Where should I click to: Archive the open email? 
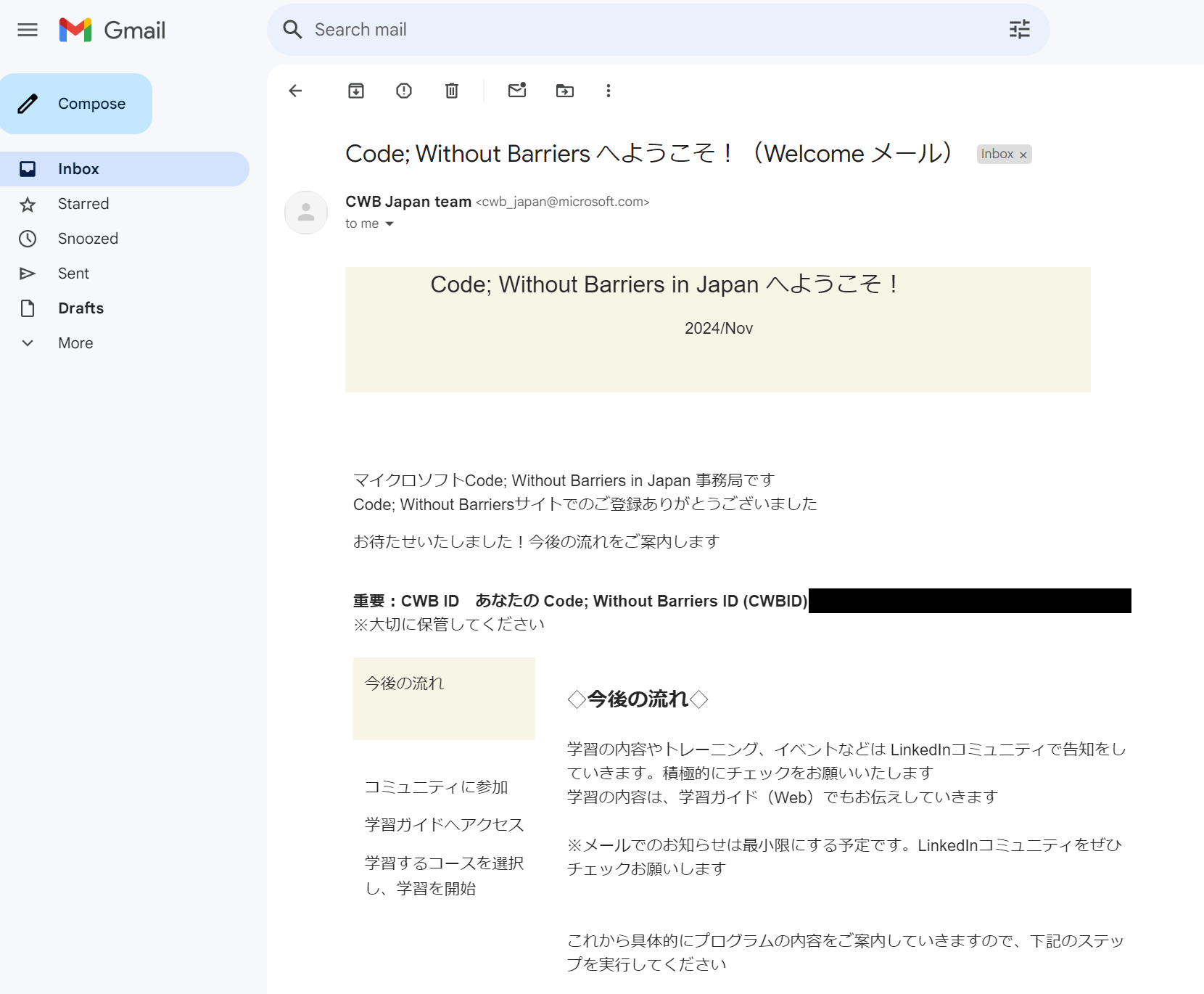coord(355,91)
